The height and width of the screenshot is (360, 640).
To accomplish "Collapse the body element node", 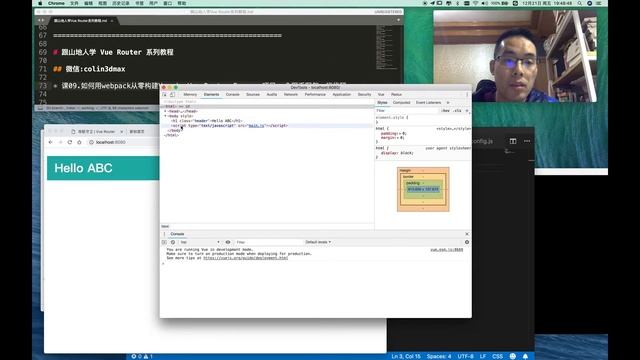I will click(x=165, y=116).
